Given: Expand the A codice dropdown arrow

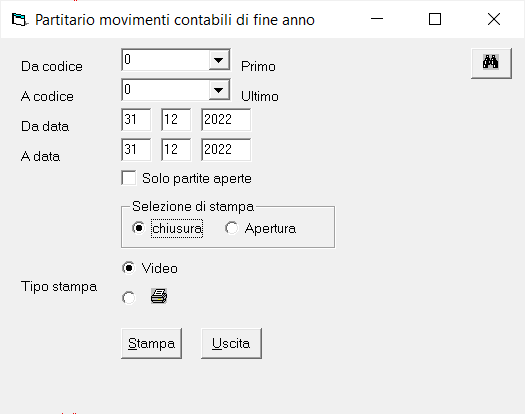Looking at the screenshot, I should pyautogui.click(x=219, y=90).
